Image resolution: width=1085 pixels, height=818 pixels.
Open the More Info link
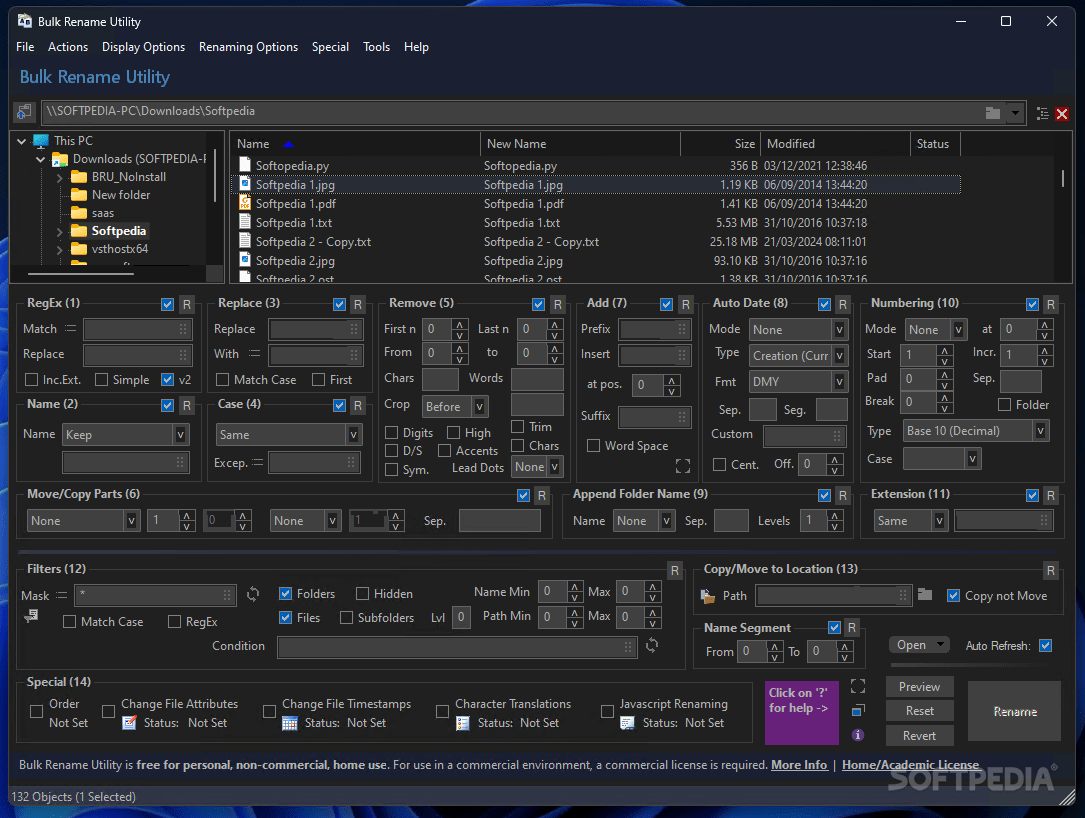(x=799, y=765)
